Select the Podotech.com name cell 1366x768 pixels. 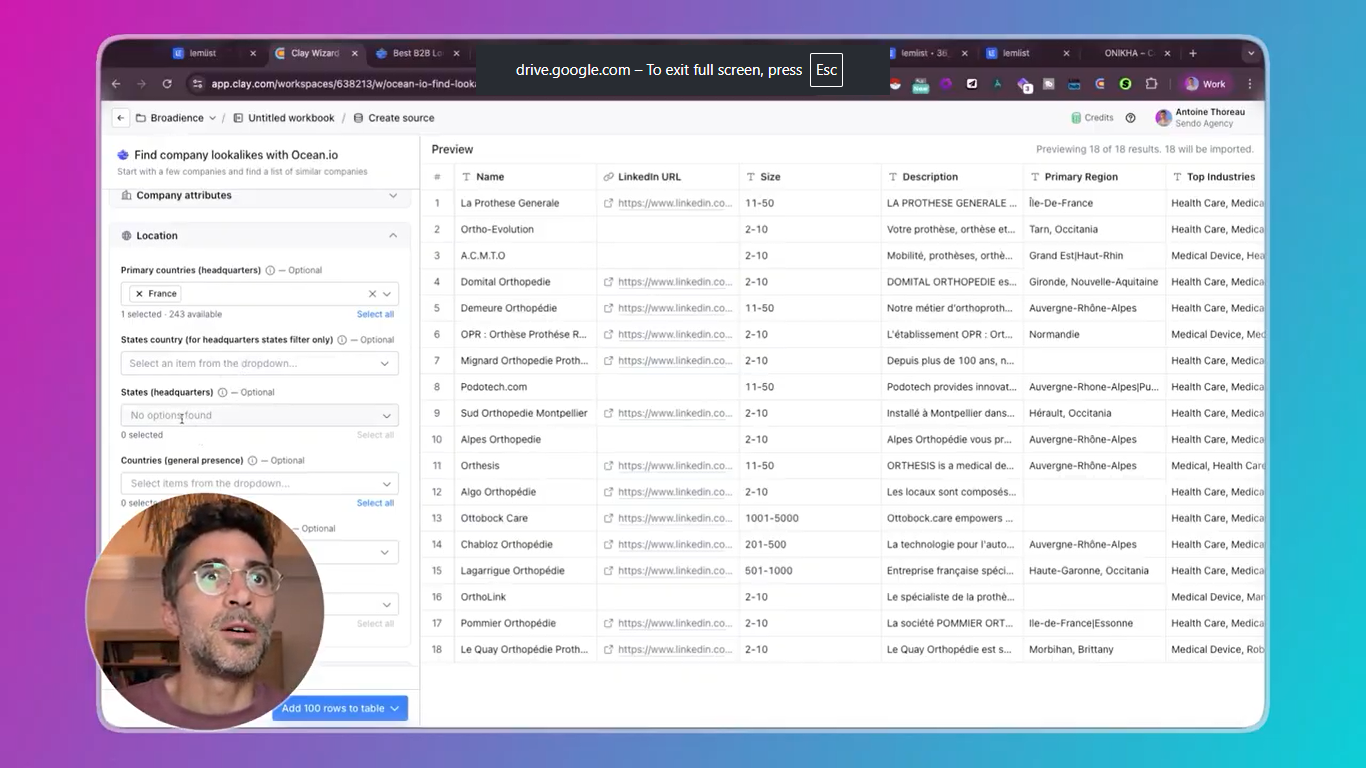point(525,387)
